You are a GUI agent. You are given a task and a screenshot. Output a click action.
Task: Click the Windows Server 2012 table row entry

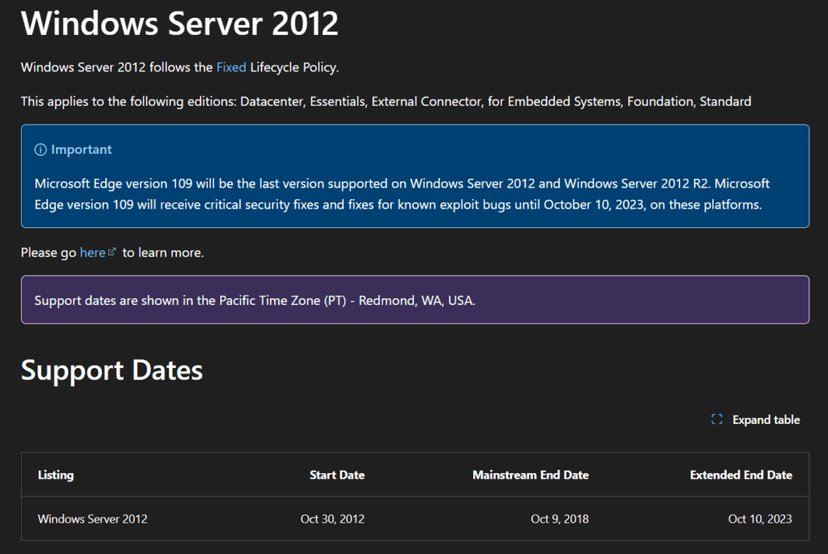pyautogui.click(x=92, y=519)
